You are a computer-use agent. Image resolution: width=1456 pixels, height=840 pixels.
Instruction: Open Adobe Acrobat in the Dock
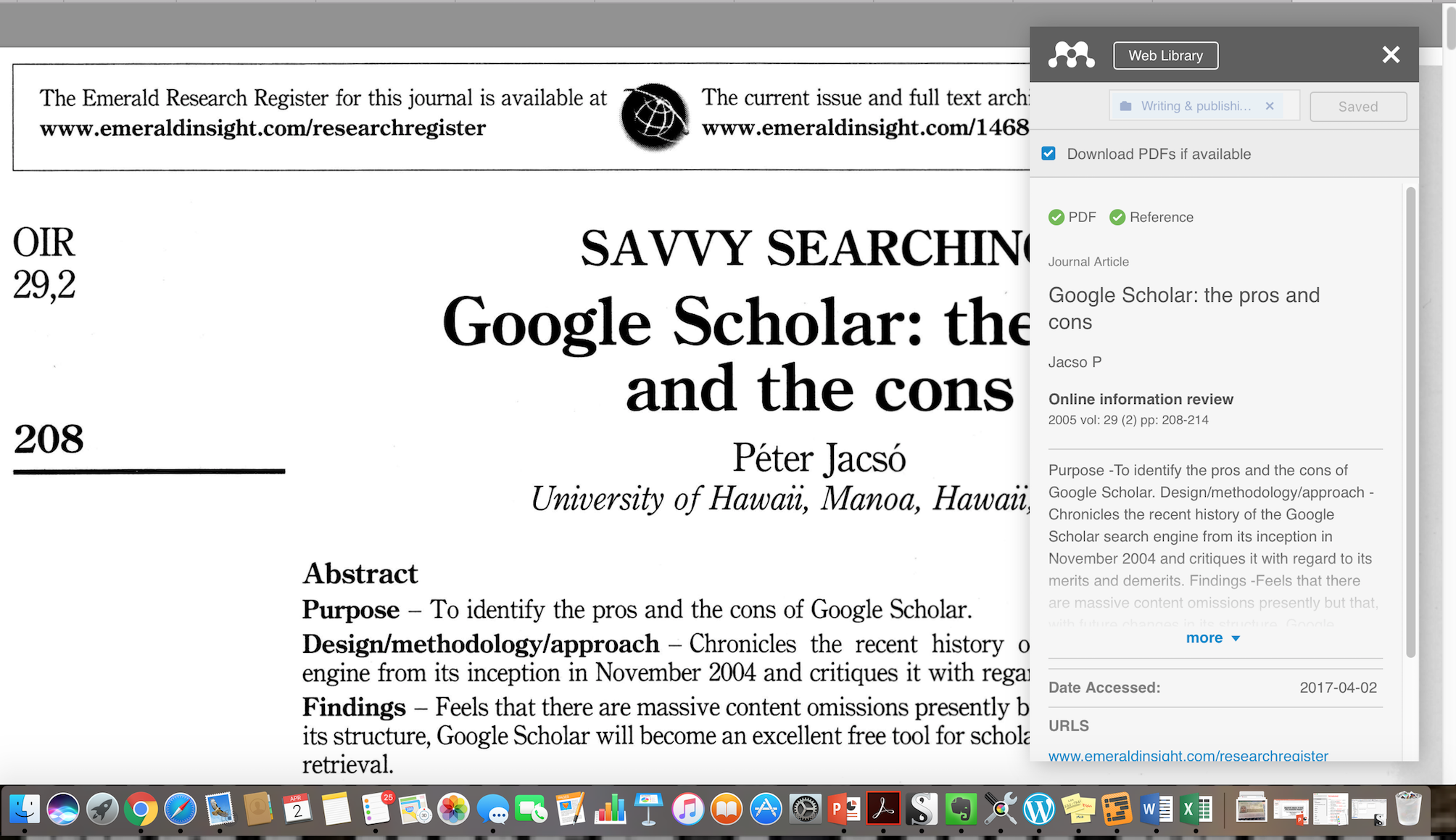click(x=883, y=809)
